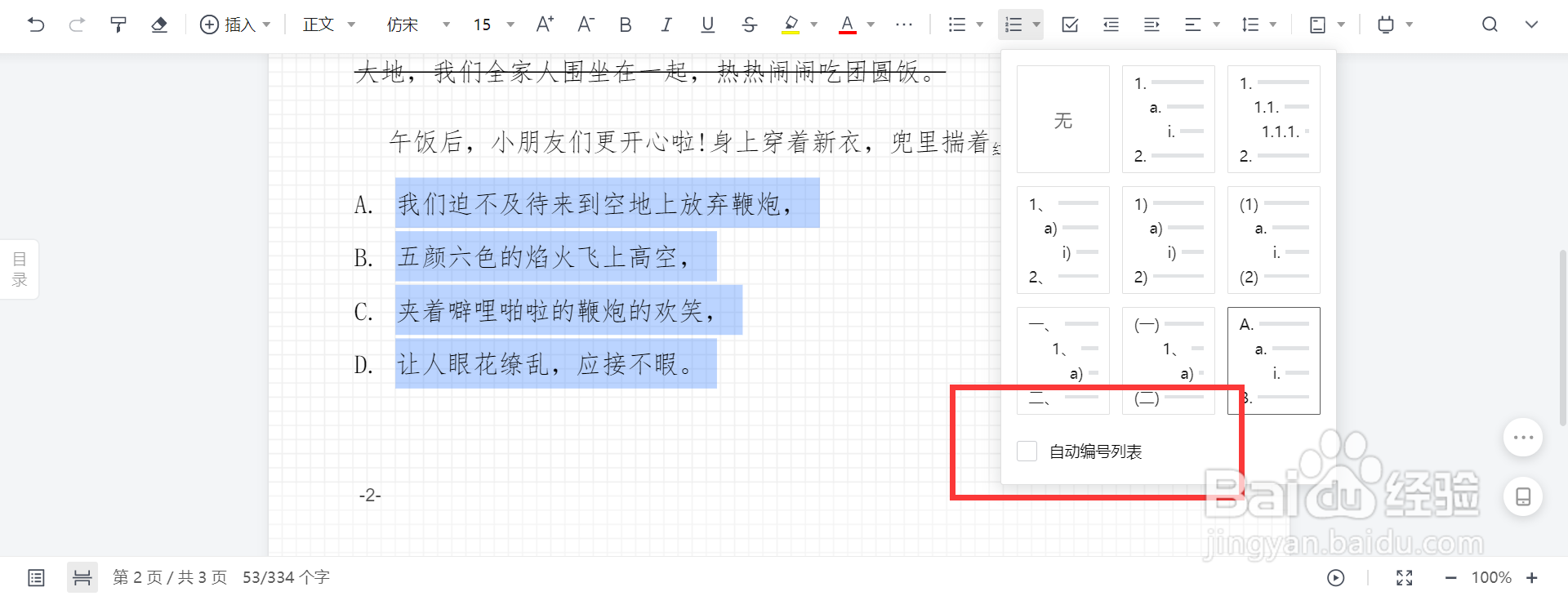
Task: Click the bullet list icon
Action: click(957, 24)
